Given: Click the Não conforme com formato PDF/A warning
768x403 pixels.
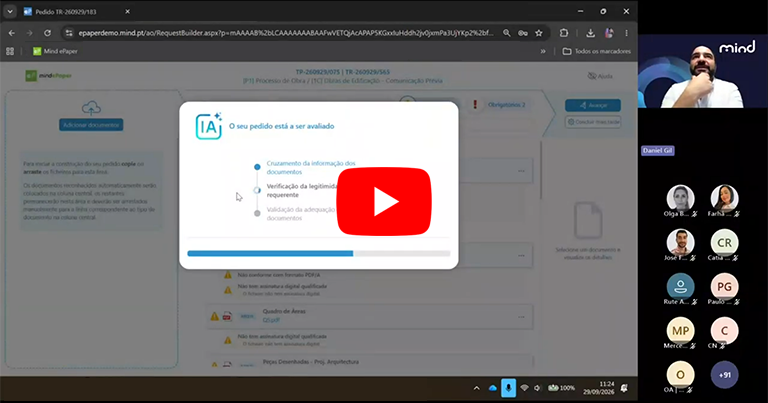Looking at the screenshot, I should tap(279, 275).
